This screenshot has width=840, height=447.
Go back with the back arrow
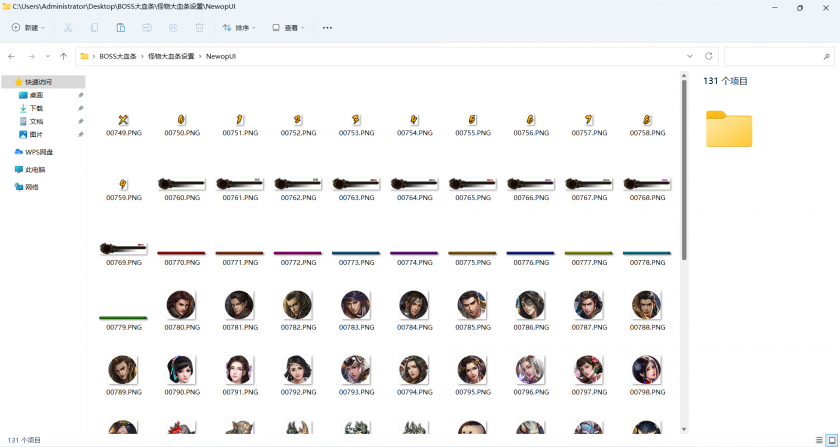pyautogui.click(x=11, y=57)
